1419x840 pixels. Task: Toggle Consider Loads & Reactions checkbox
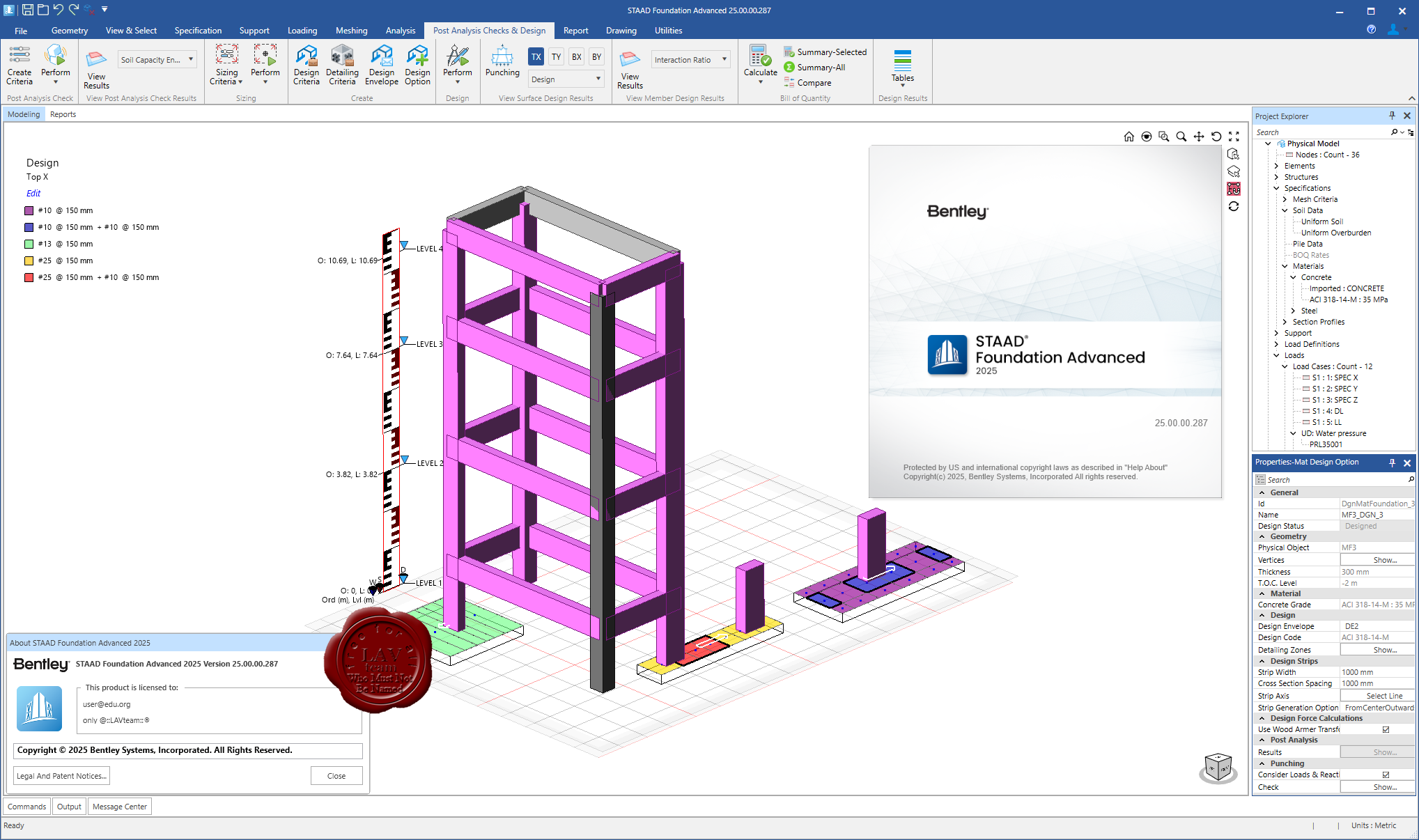click(x=1386, y=775)
